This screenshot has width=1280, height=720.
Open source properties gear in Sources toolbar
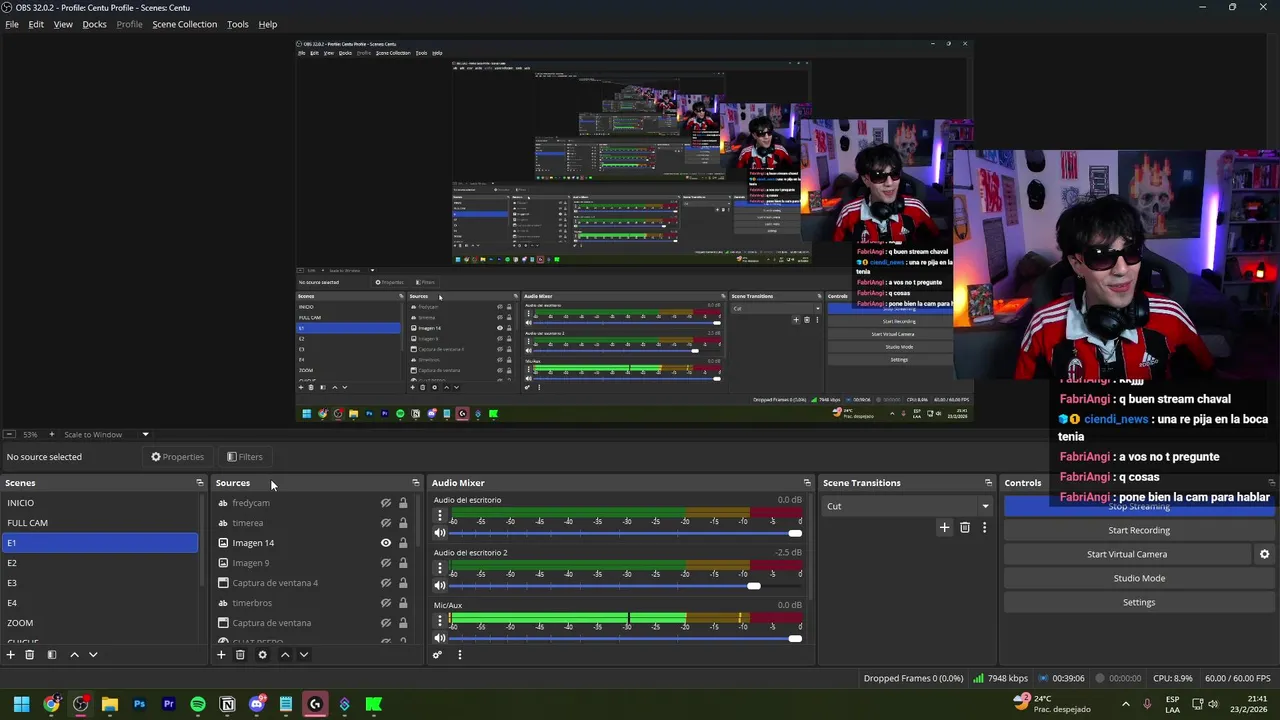point(262,655)
